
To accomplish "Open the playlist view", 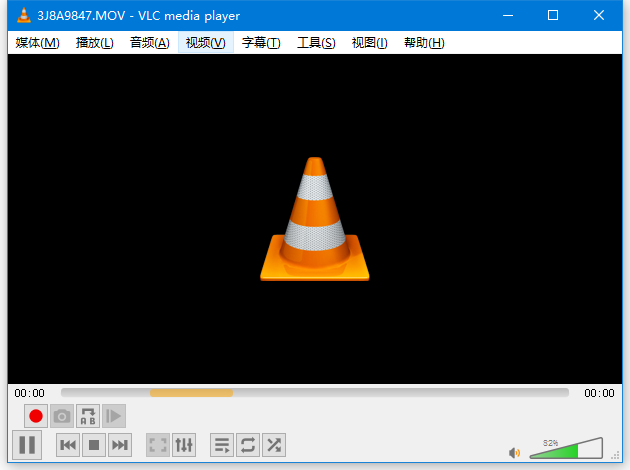I will tap(222, 445).
